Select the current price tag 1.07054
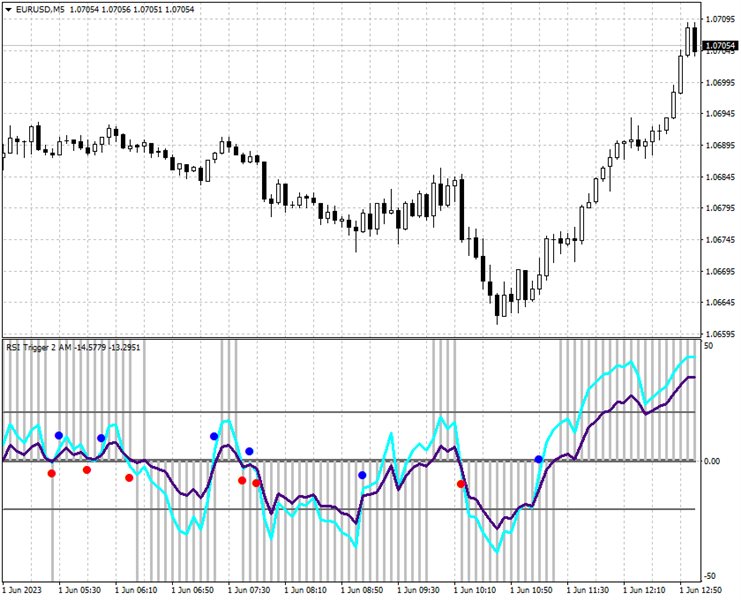741x600 pixels. click(x=720, y=46)
